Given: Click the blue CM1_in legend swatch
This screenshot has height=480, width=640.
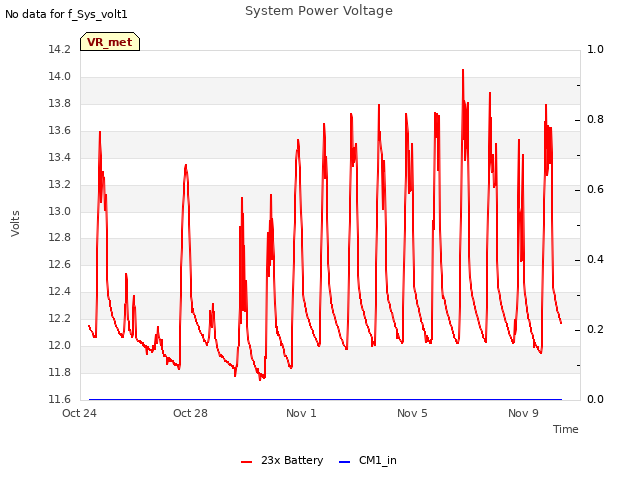Looking at the screenshot, I should click(344, 462).
